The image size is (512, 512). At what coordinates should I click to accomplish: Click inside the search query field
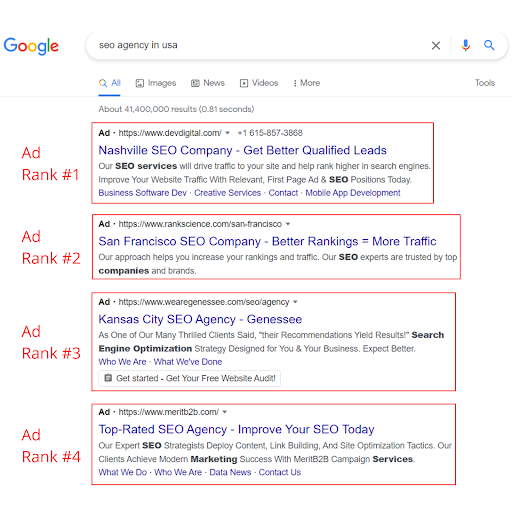point(260,45)
